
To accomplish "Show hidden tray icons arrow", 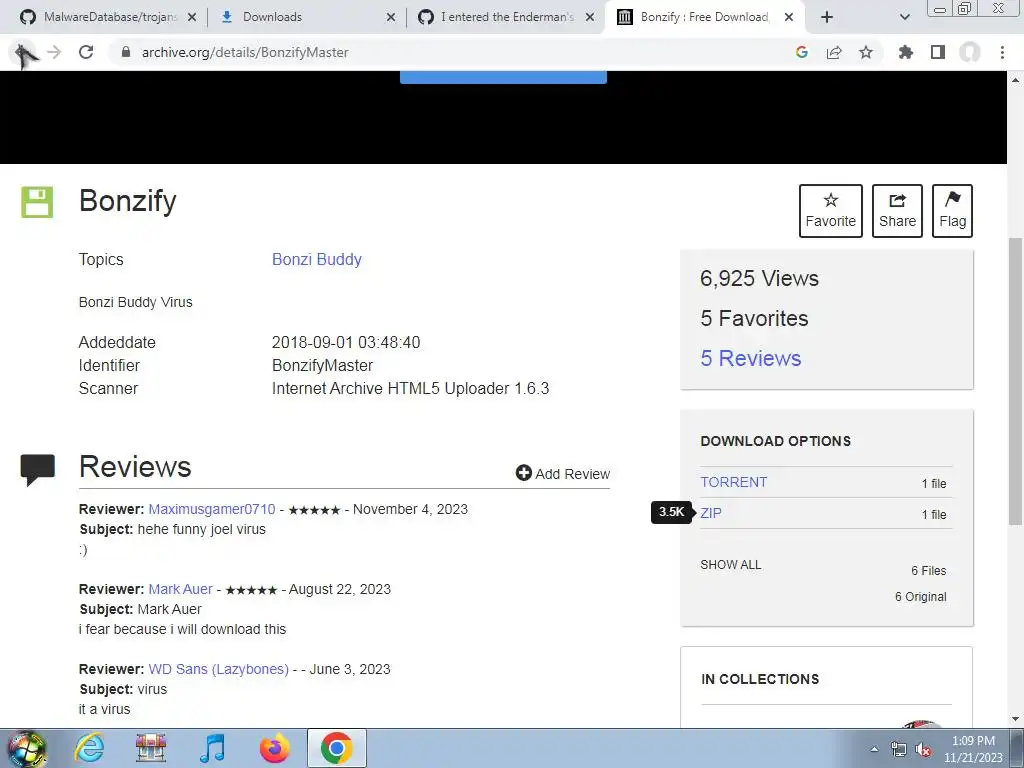I will 874,749.
